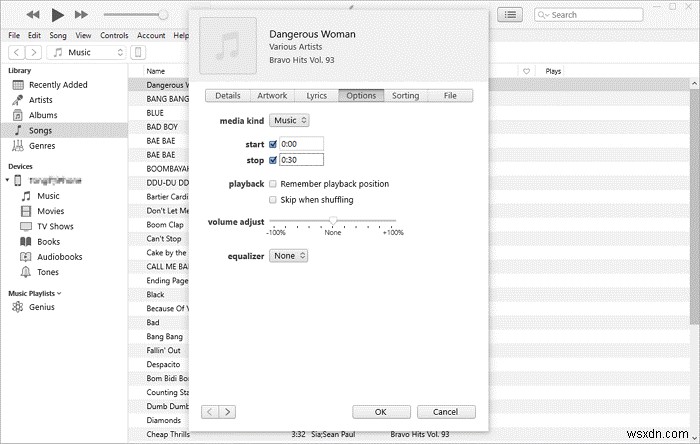
Task: Open Music under the device
Action: pyautogui.click(x=48, y=196)
